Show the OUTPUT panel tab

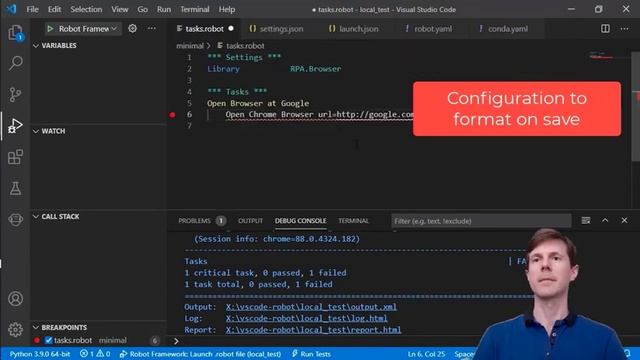click(250, 221)
